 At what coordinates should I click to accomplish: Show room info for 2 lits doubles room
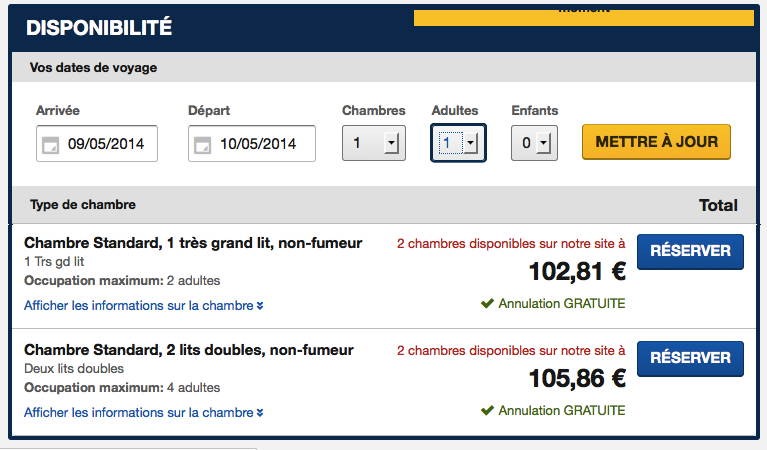pyautogui.click(x=138, y=412)
